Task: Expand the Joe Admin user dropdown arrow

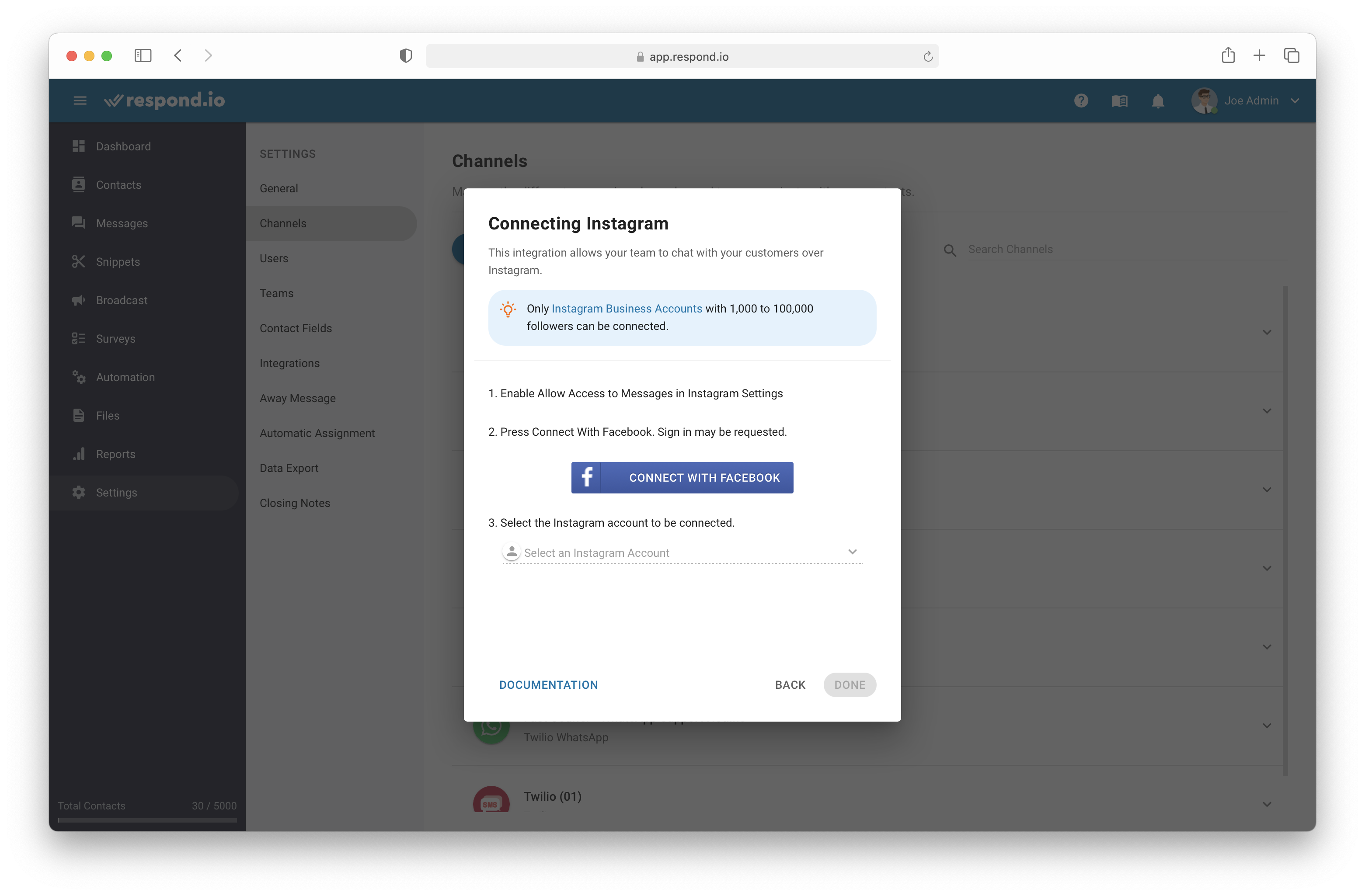Action: 1295,101
